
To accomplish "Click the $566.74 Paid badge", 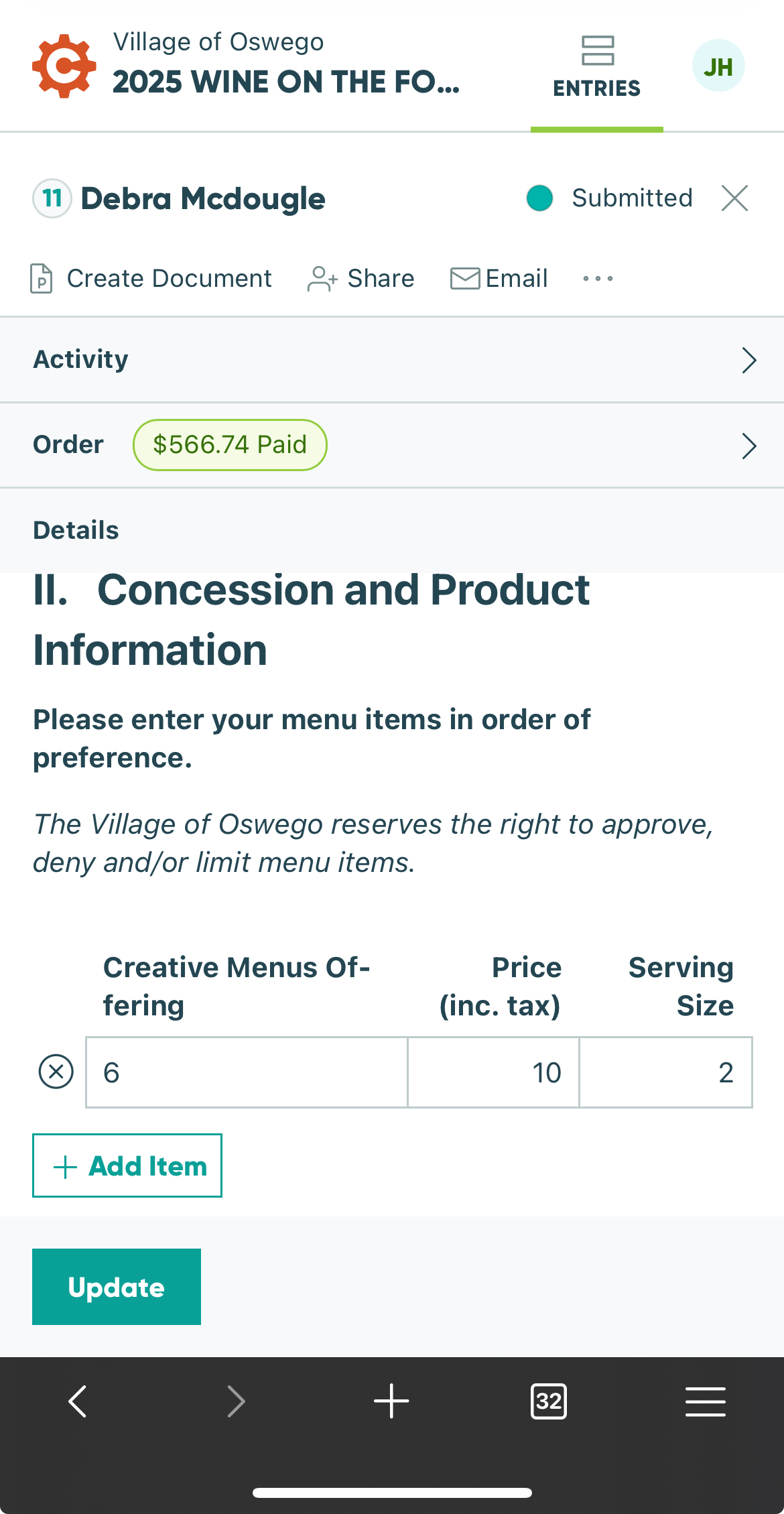I will (x=230, y=445).
